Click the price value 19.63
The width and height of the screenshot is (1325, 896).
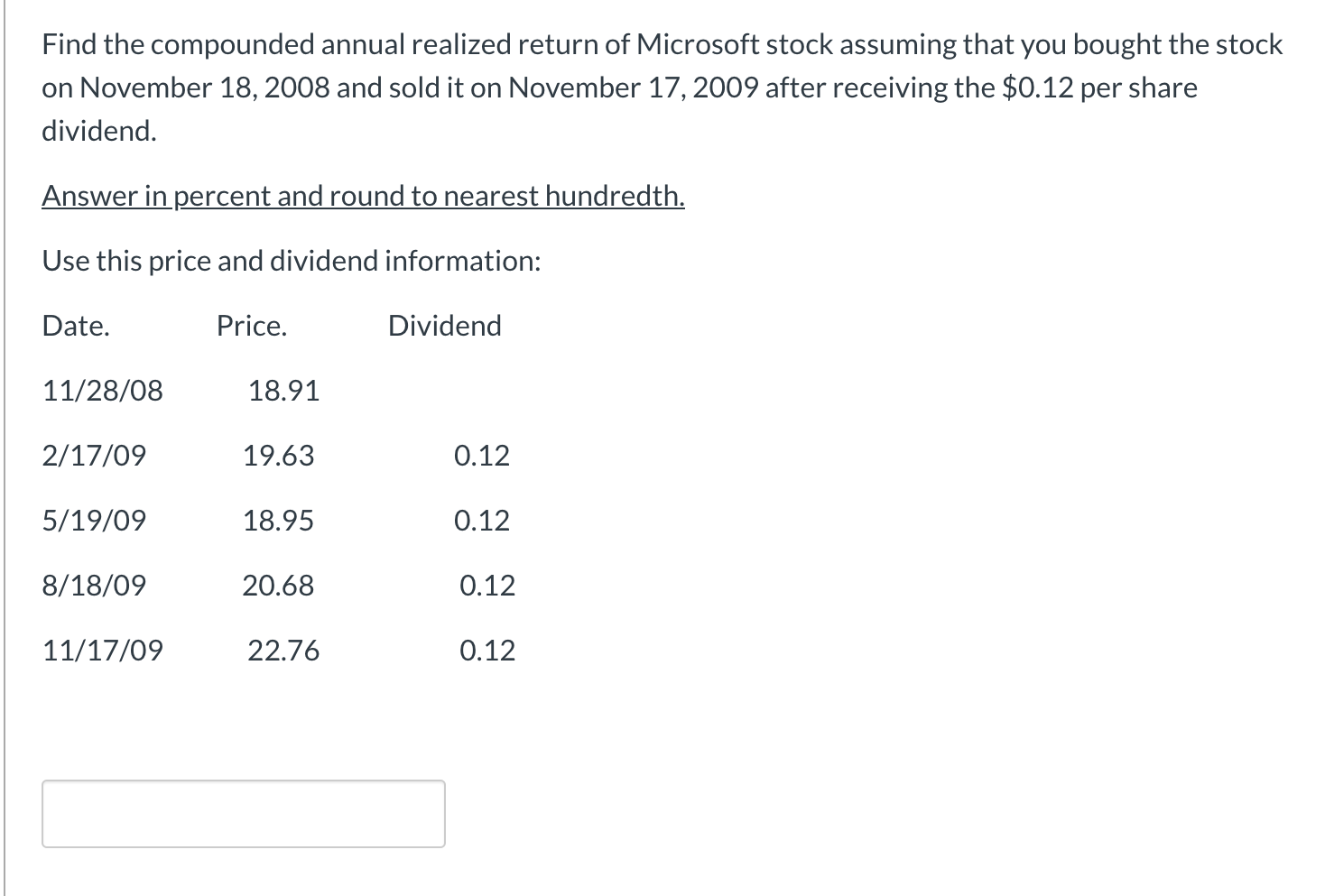coord(279,455)
